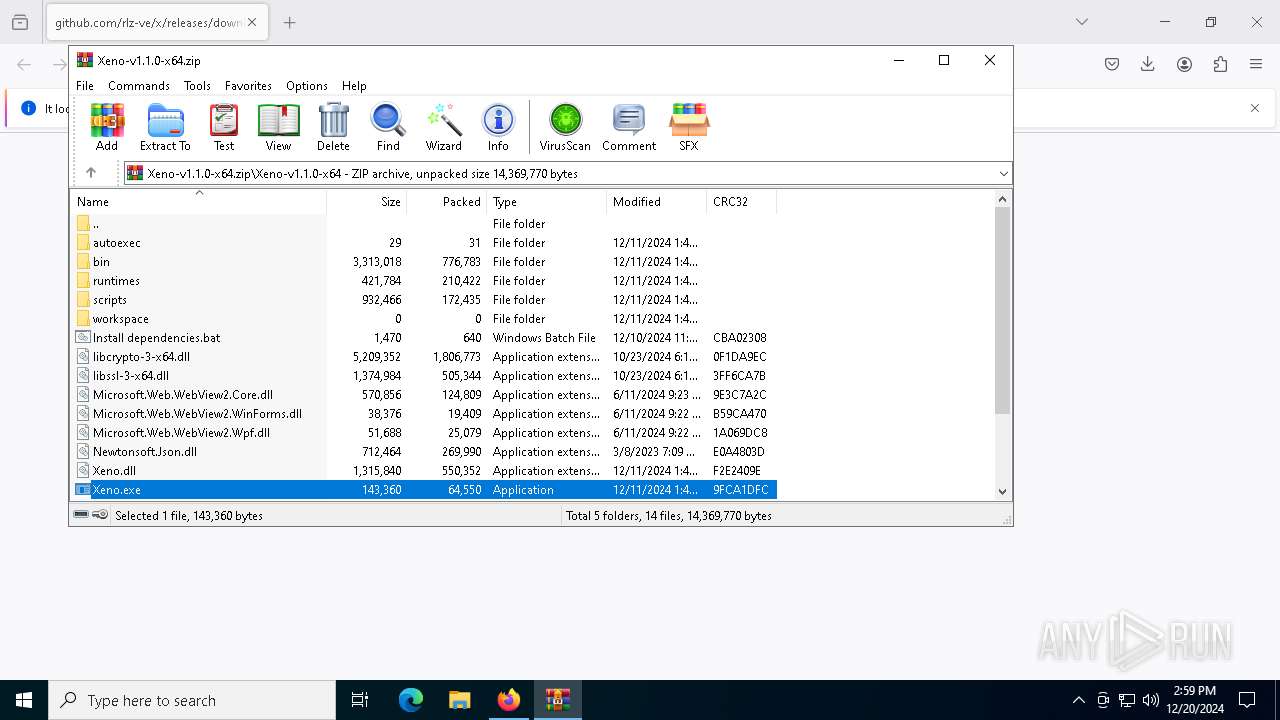Open Firefox extensions puzzle icon
Screen dimensions: 1280x720
coord(1220,64)
